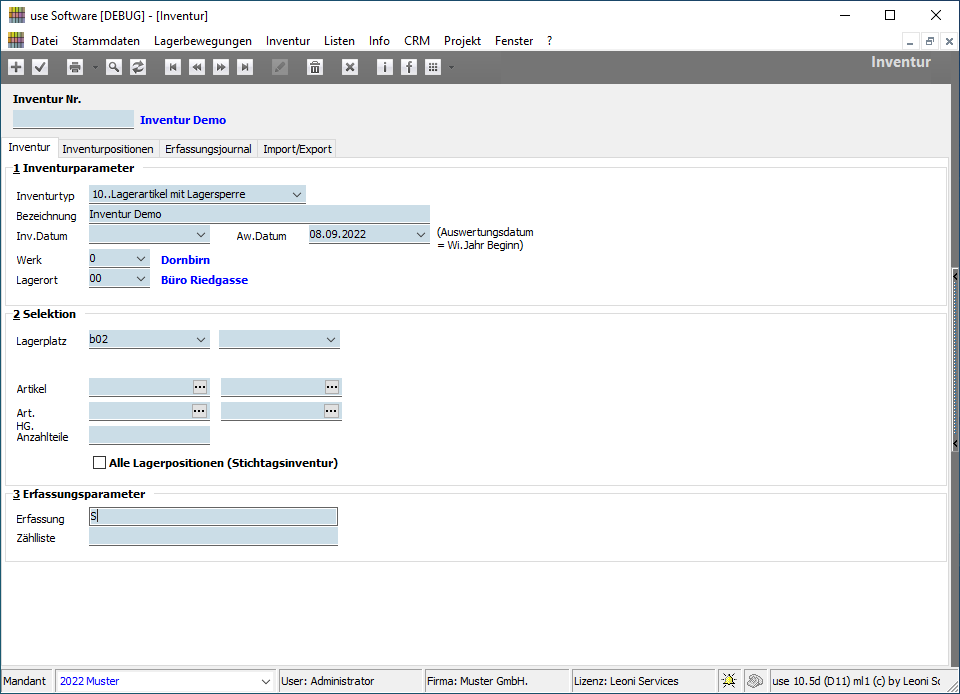Click the plus icon to add a new inventory

pyautogui.click(x=16, y=67)
